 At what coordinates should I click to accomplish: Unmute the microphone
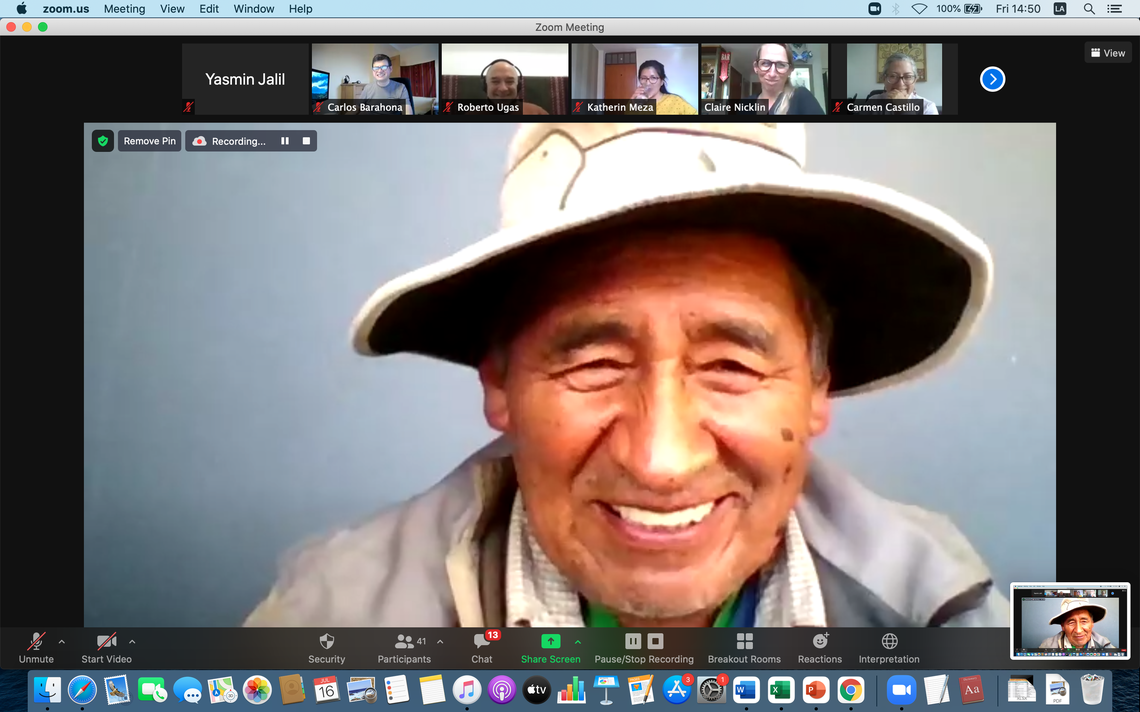[36, 642]
